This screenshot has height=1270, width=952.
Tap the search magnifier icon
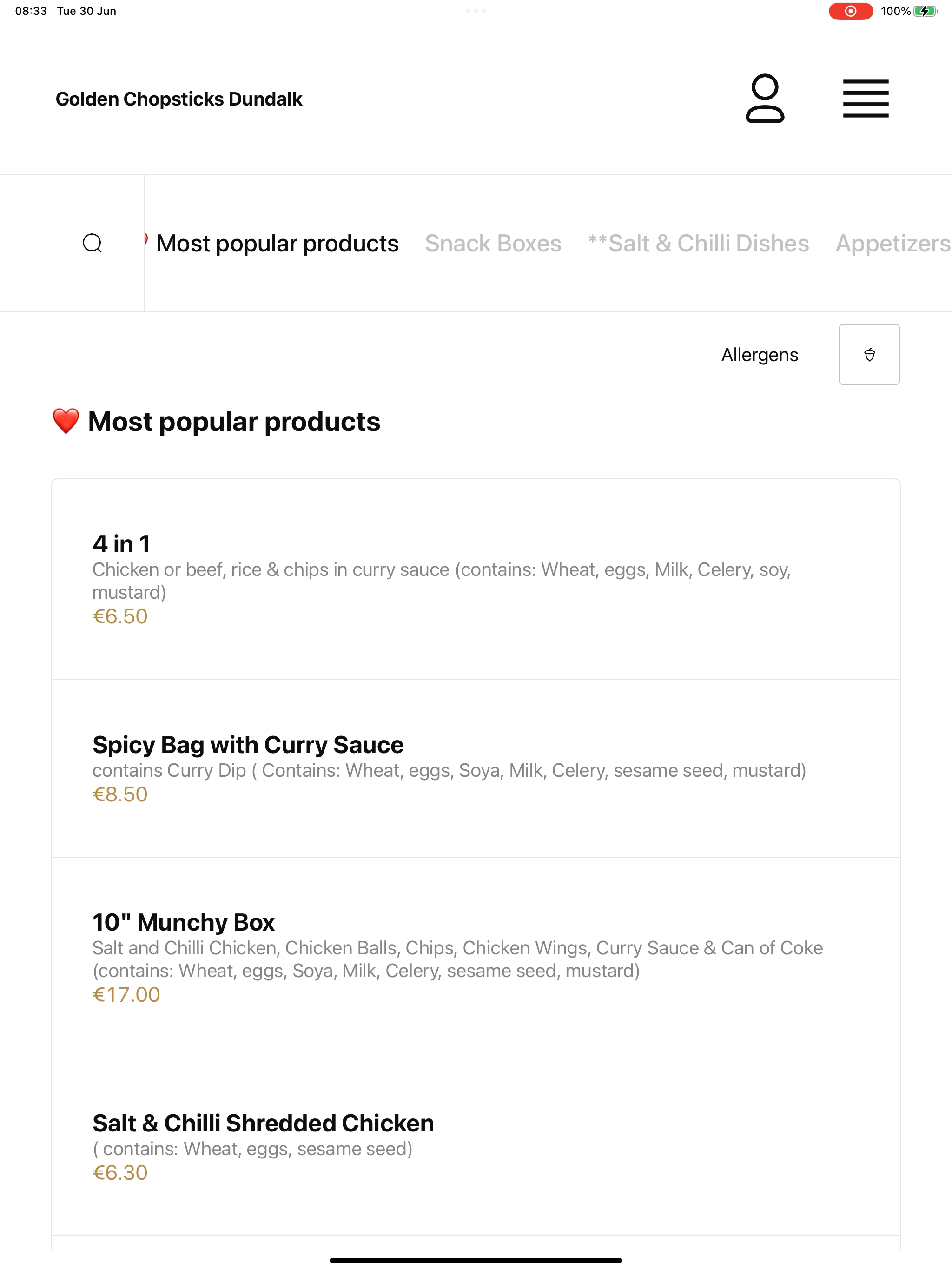coord(93,243)
